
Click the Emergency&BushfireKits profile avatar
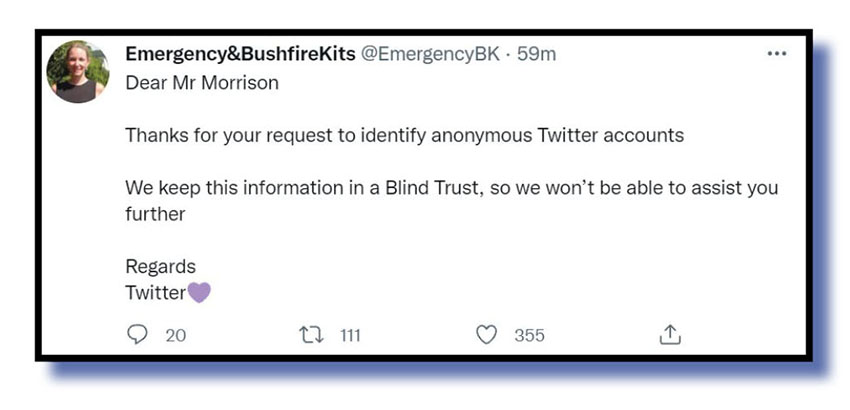(78, 72)
